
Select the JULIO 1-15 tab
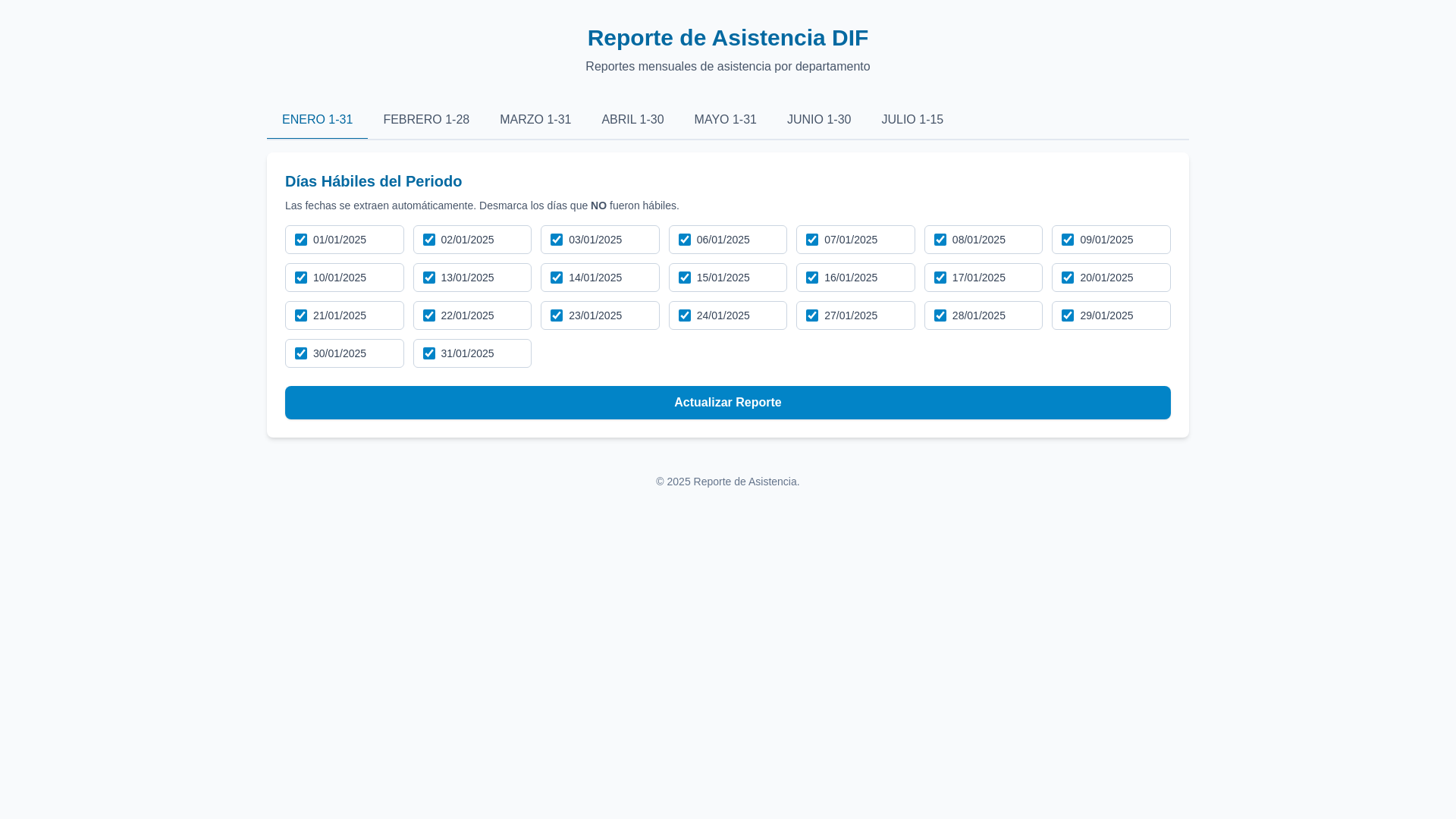coord(912,120)
